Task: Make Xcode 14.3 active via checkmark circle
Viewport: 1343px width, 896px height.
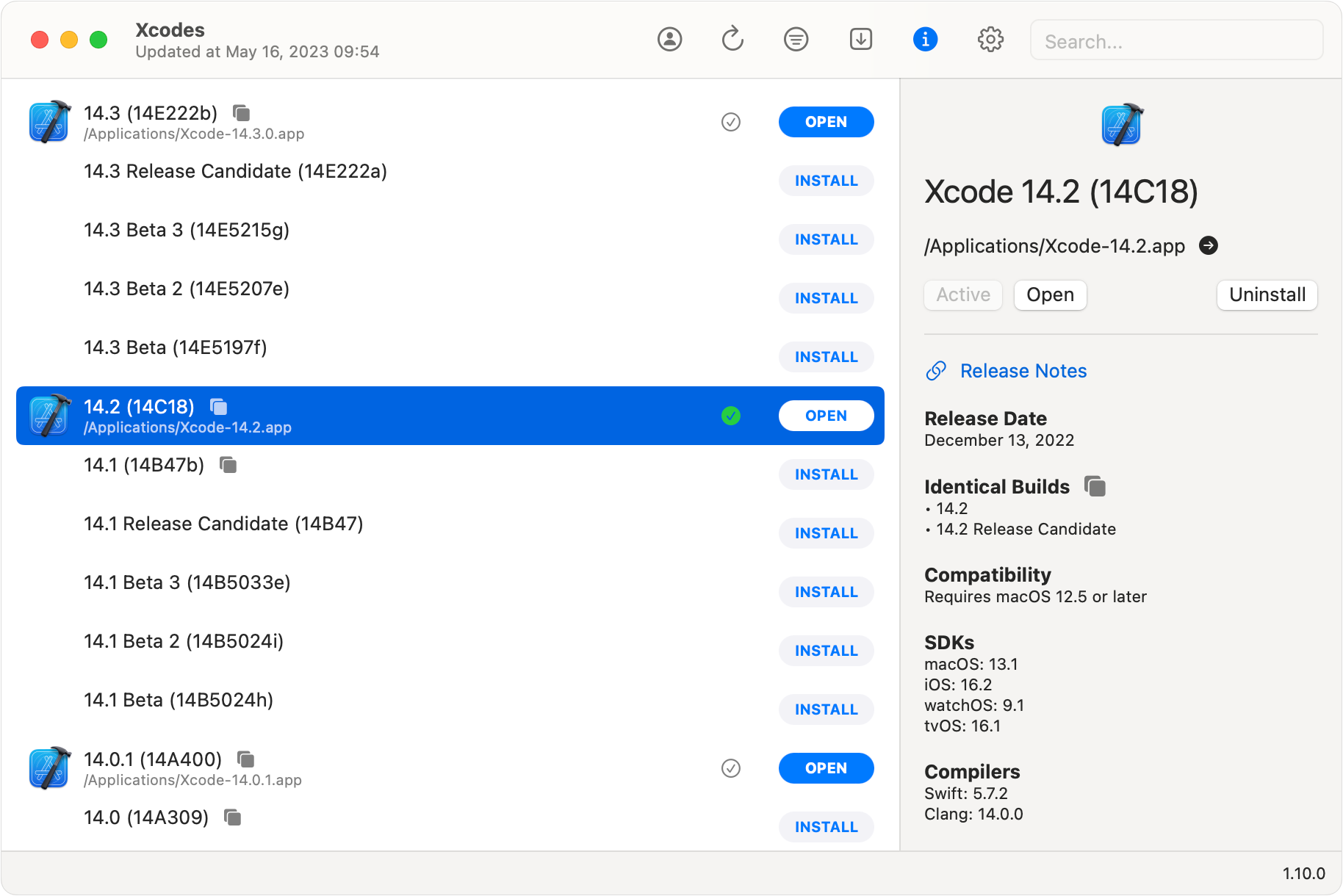Action: click(x=730, y=122)
